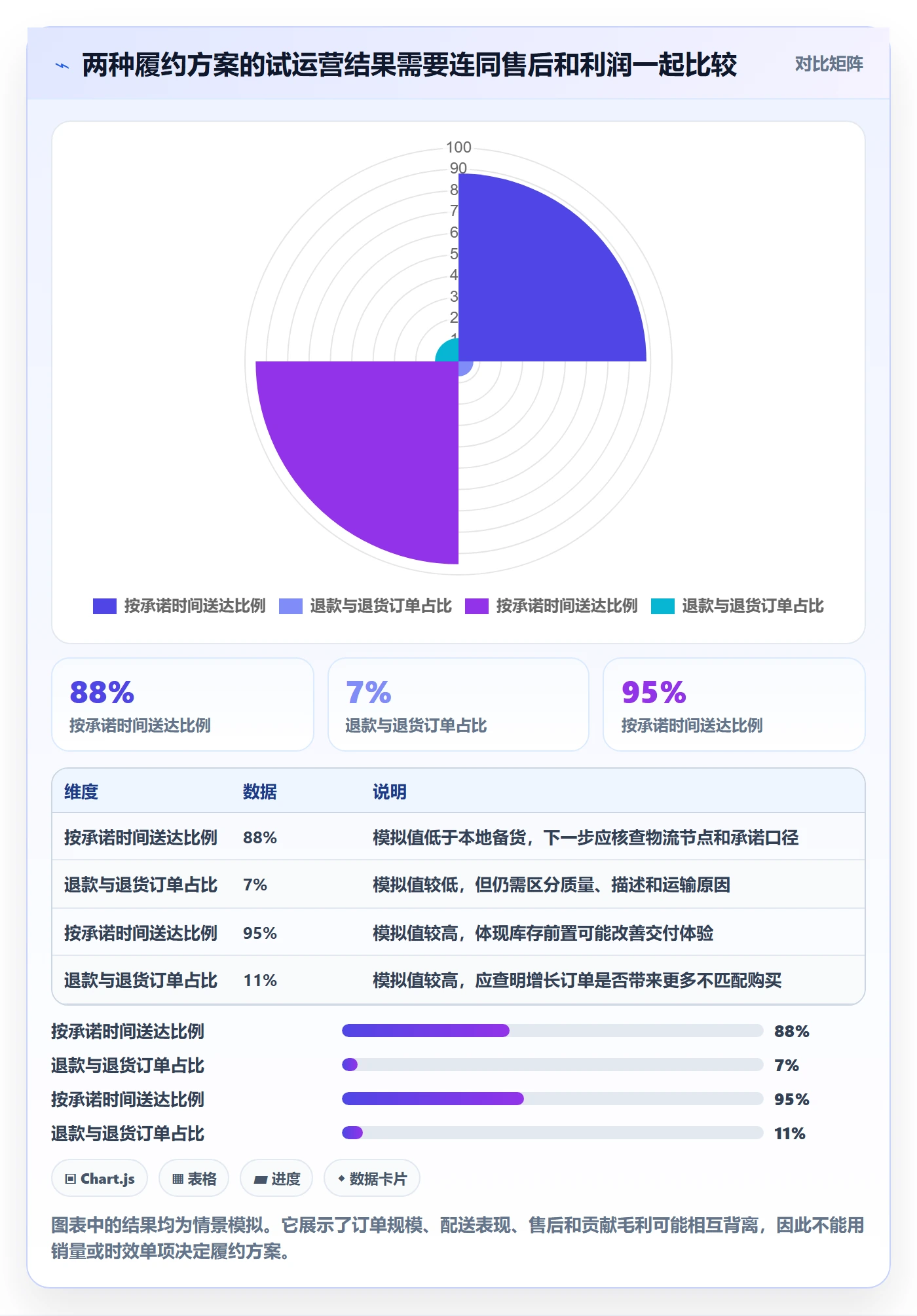Click the 维度 column header
917x1316 pixels.
click(x=81, y=792)
